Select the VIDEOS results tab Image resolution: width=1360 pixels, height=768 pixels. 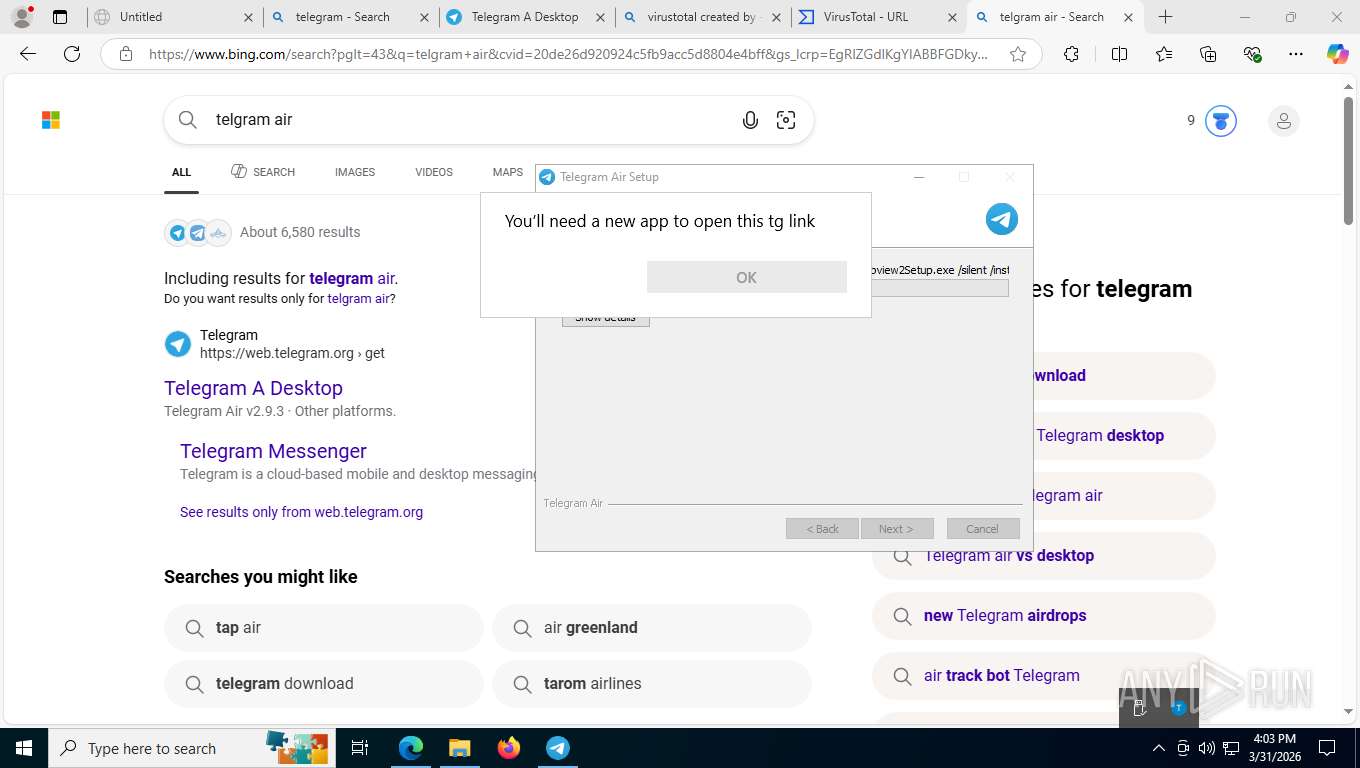click(434, 172)
